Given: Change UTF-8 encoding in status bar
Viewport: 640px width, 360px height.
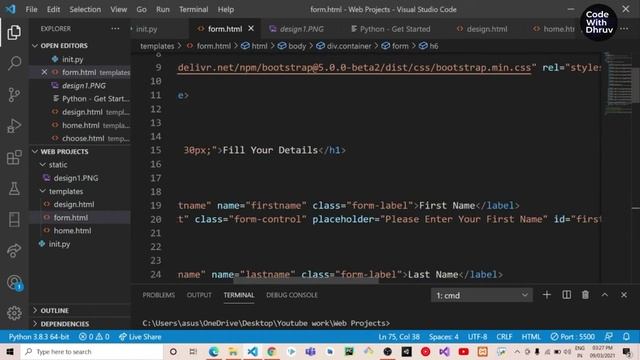Looking at the screenshot, I should pos(477,337).
